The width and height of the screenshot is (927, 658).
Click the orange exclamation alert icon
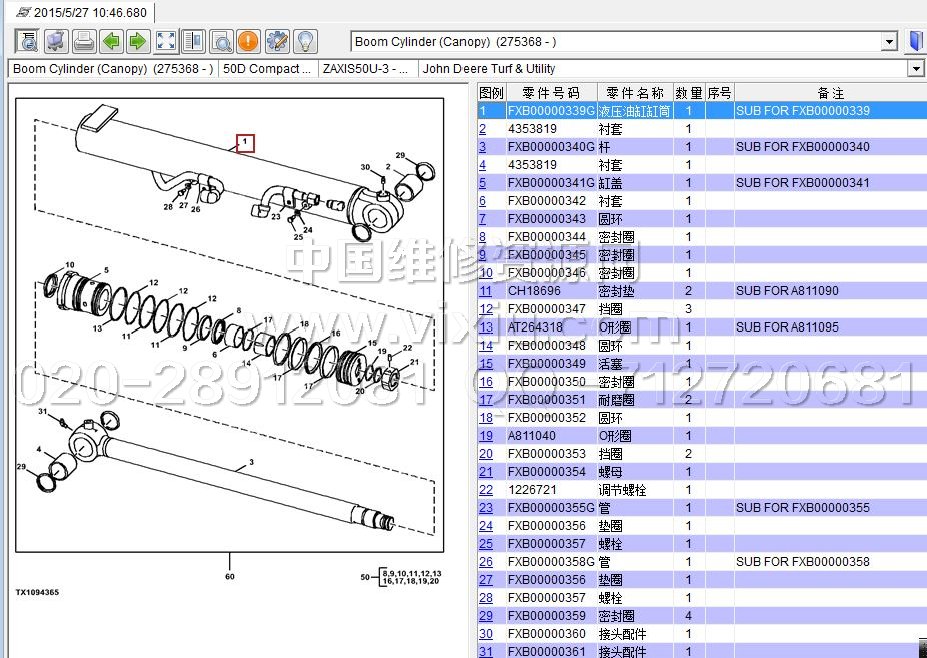(248, 41)
